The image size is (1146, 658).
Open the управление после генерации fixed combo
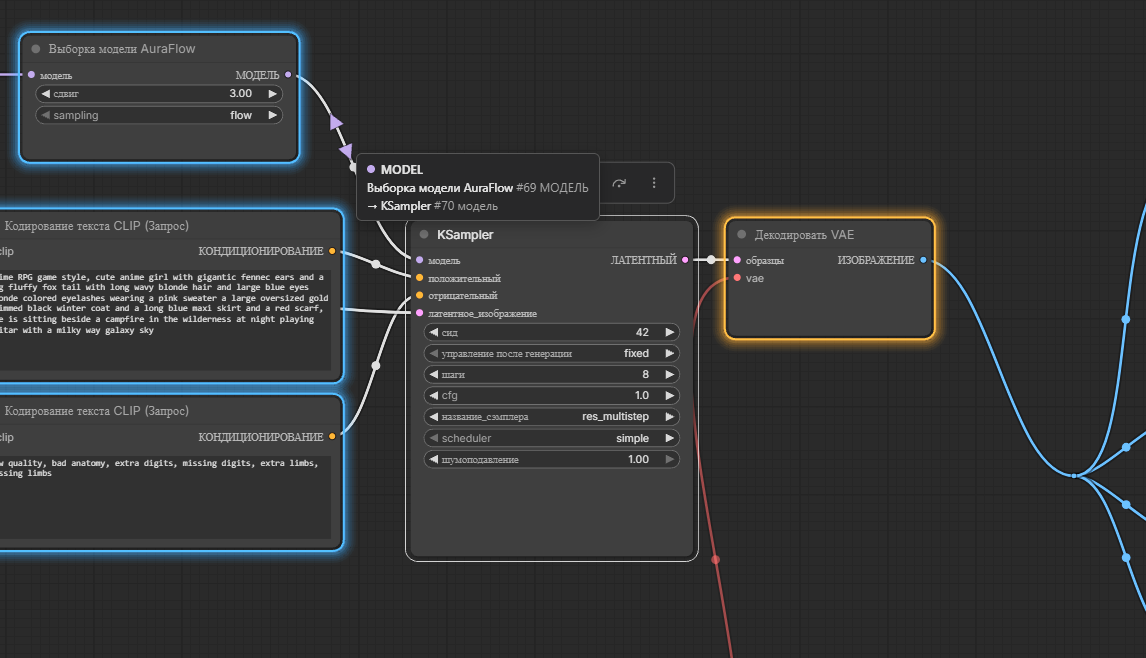coord(552,353)
